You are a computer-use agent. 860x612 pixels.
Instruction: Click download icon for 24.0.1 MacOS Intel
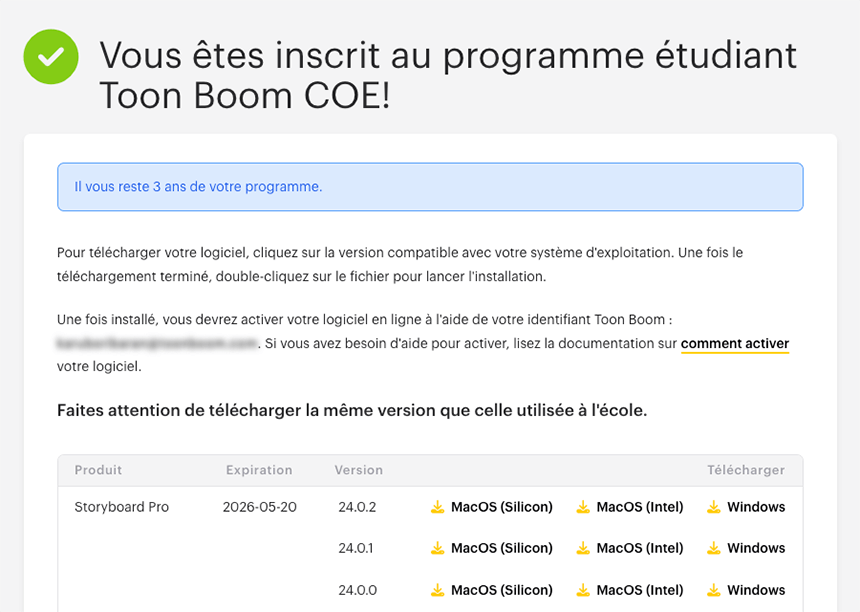coord(583,548)
